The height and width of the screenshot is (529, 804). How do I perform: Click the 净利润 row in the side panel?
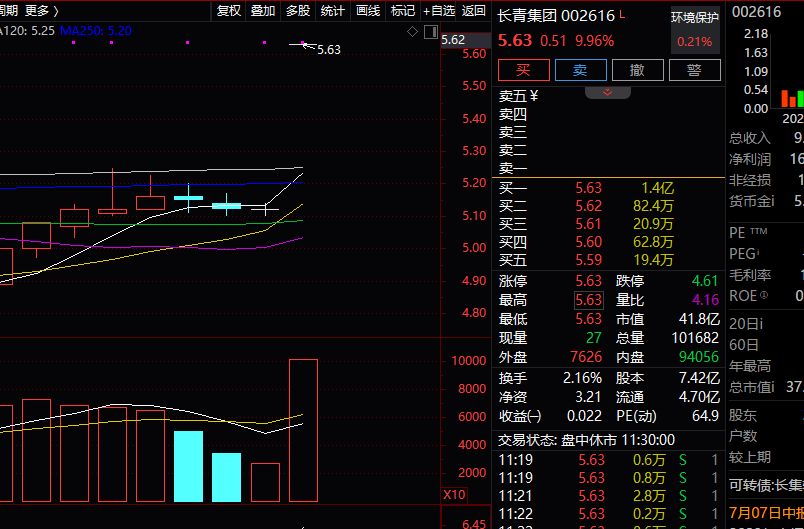coord(766,159)
